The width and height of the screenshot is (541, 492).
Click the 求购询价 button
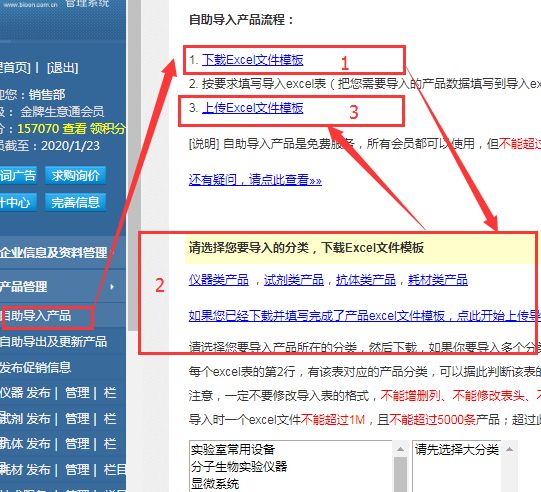coord(75,176)
